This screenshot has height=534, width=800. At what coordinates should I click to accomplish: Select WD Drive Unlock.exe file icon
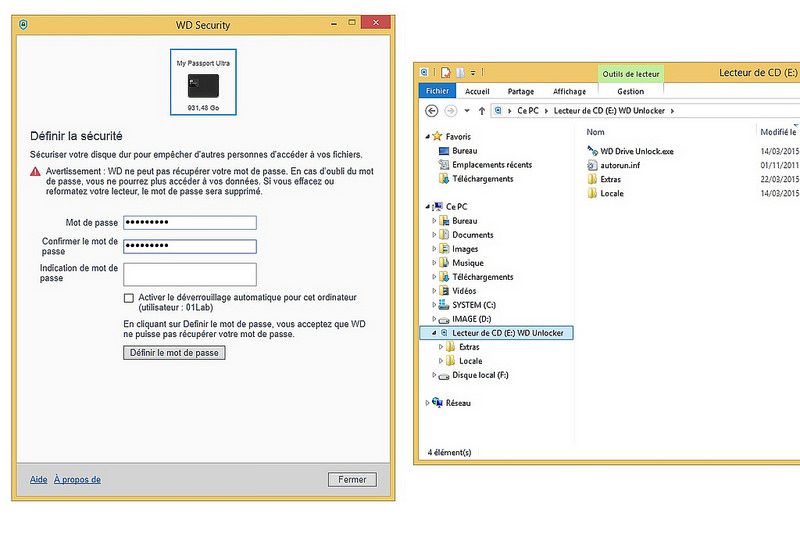[592, 151]
